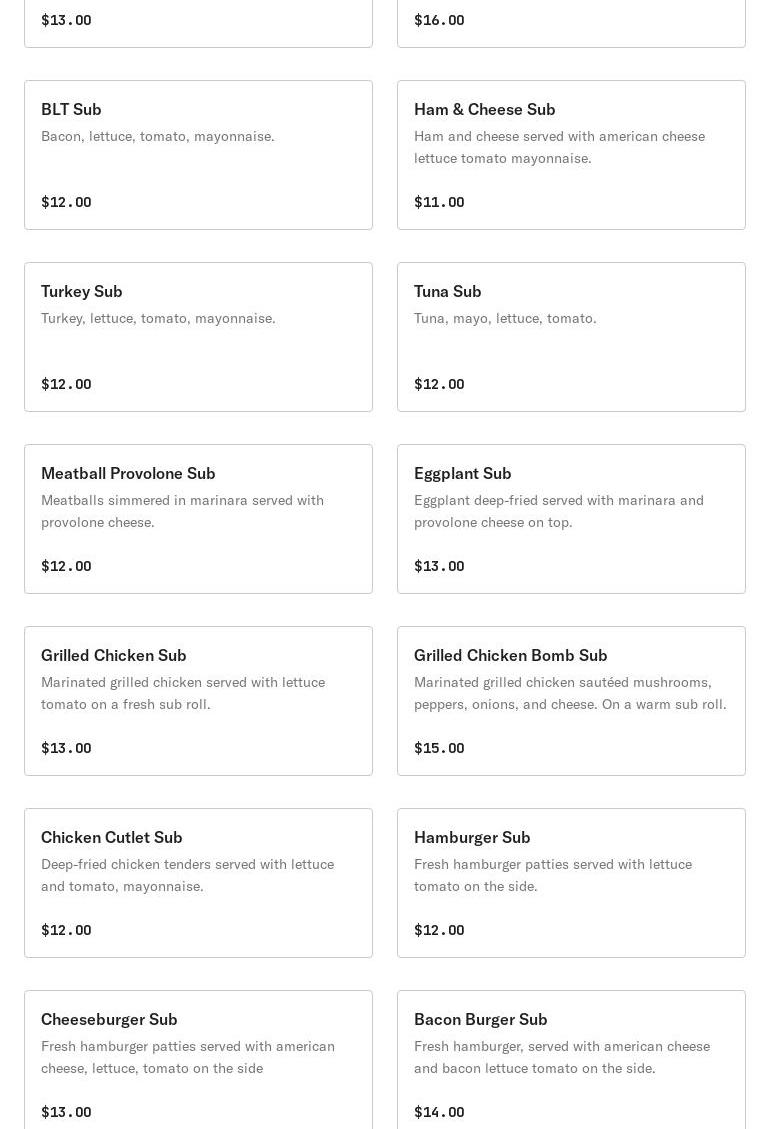Open the partially visible $13.00 top card
Viewport: 770px width, 1129px height.
(198, 22)
